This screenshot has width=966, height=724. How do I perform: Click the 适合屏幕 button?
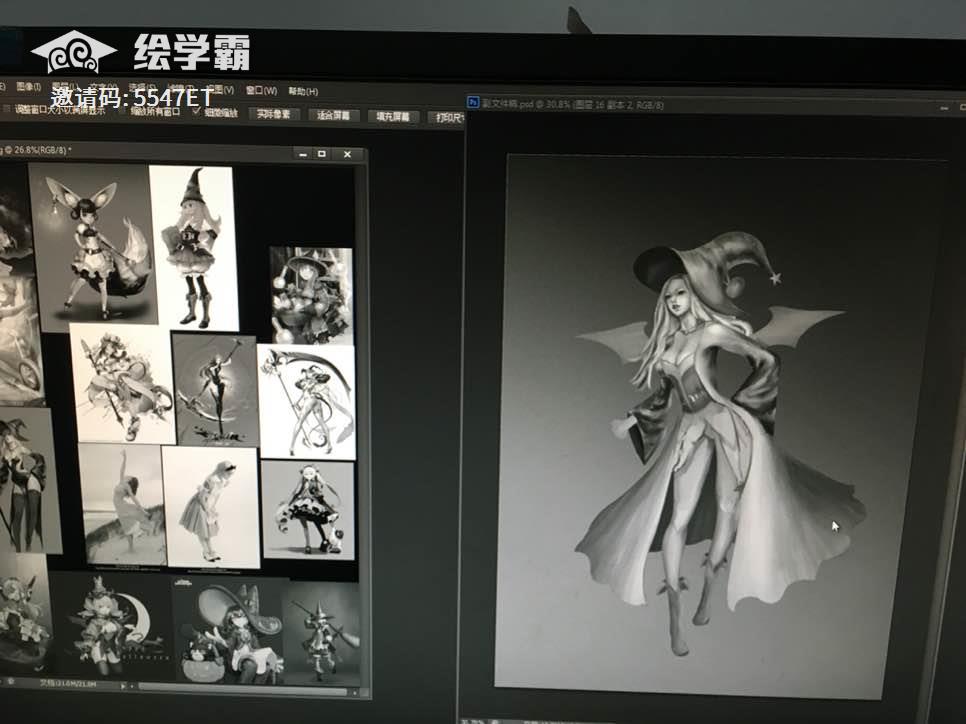(333, 115)
